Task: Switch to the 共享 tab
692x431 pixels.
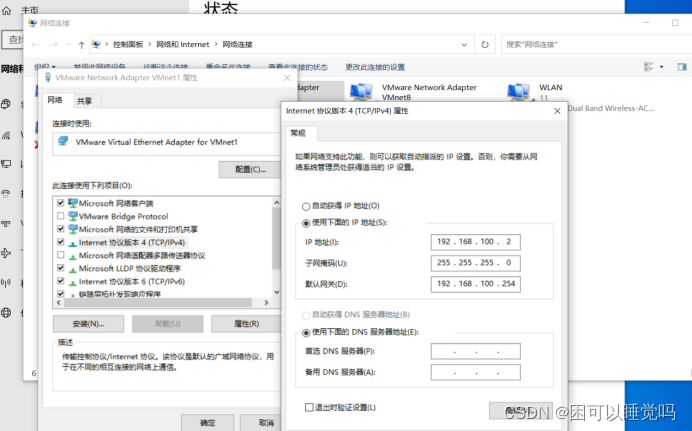Action: coord(84,101)
